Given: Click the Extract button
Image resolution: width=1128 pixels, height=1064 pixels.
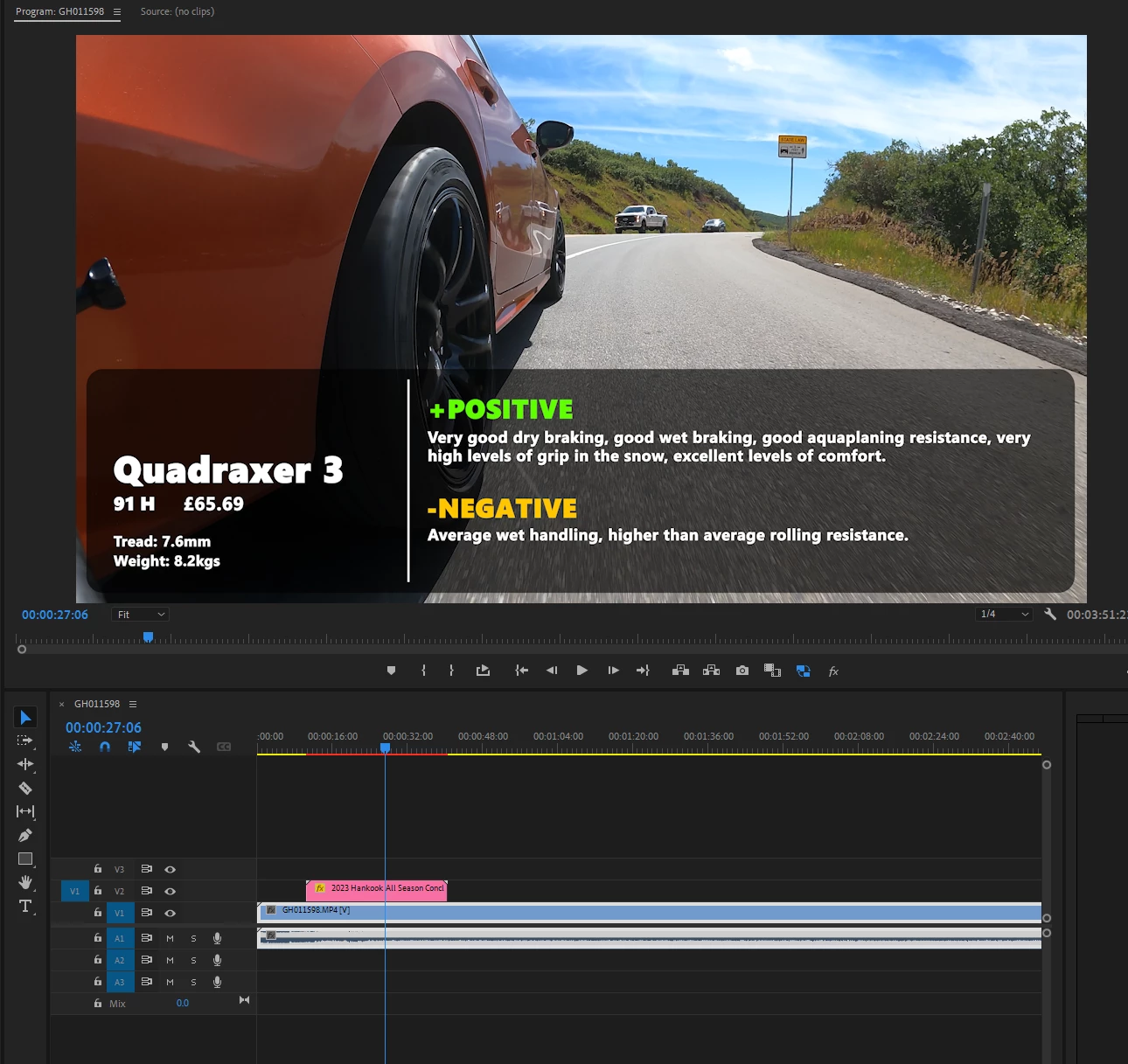Looking at the screenshot, I should 712,671.
